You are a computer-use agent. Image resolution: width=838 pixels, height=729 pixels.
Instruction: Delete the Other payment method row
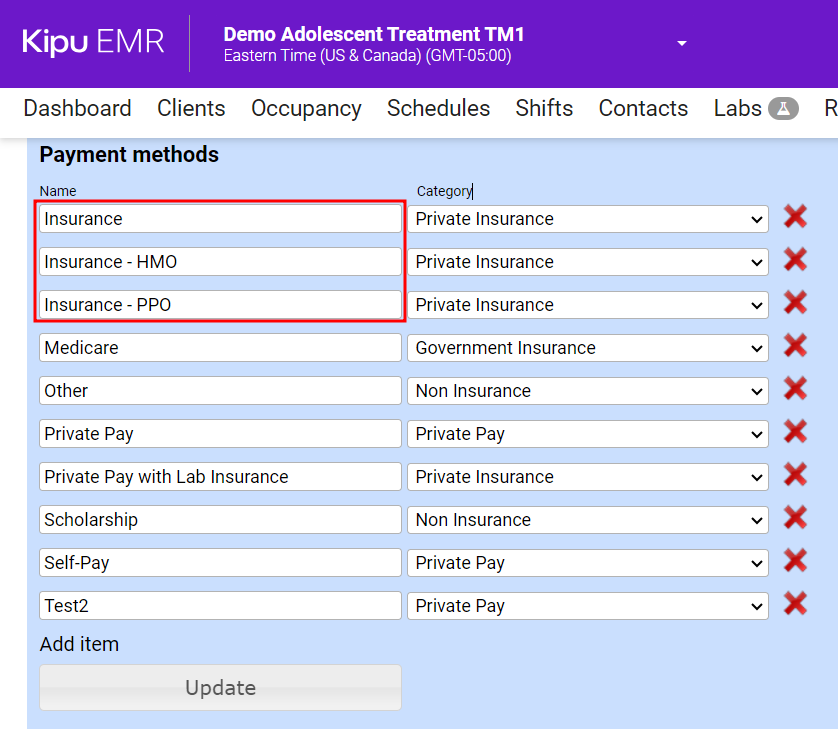(x=795, y=389)
